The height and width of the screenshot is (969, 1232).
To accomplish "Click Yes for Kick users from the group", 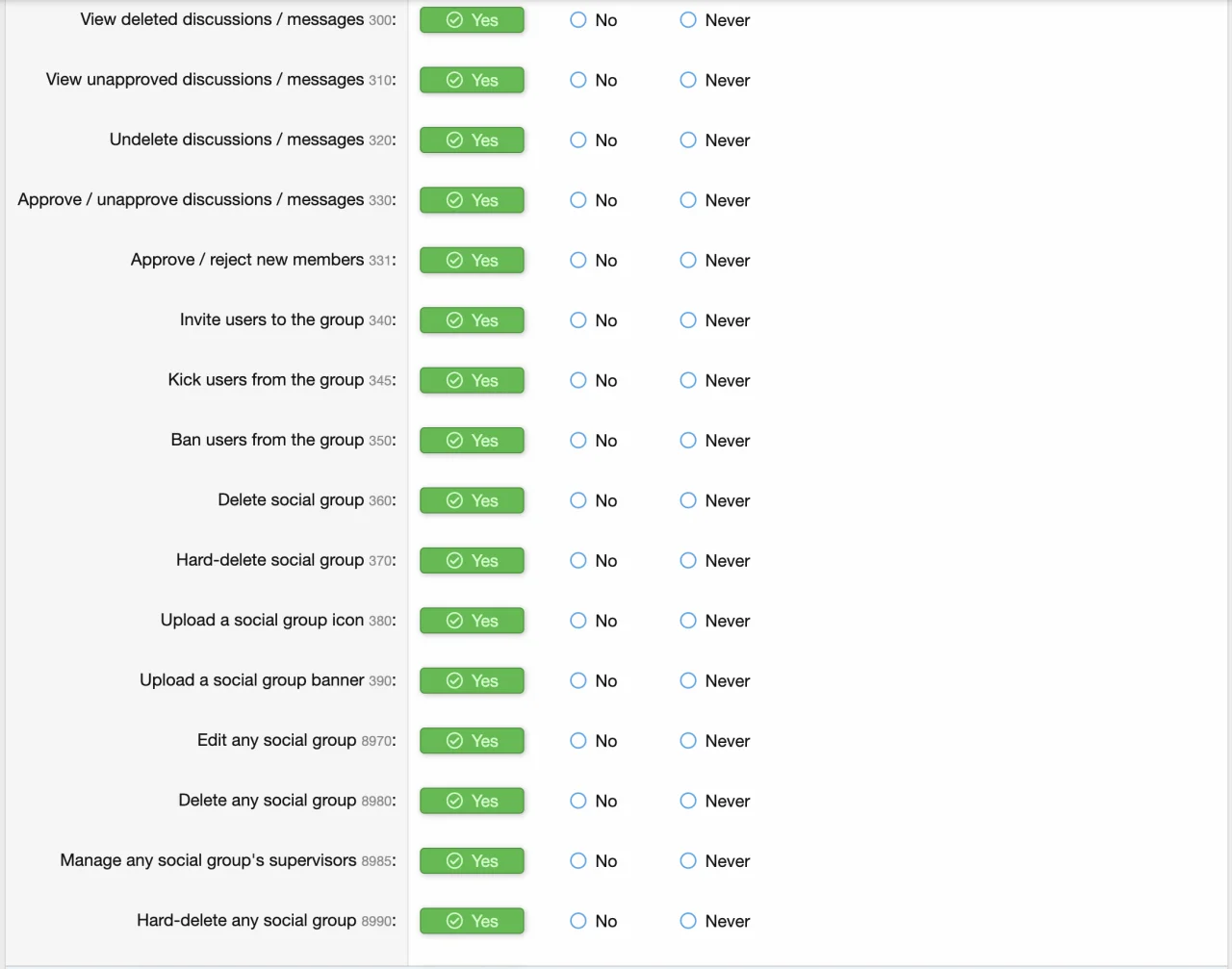I will (472, 381).
